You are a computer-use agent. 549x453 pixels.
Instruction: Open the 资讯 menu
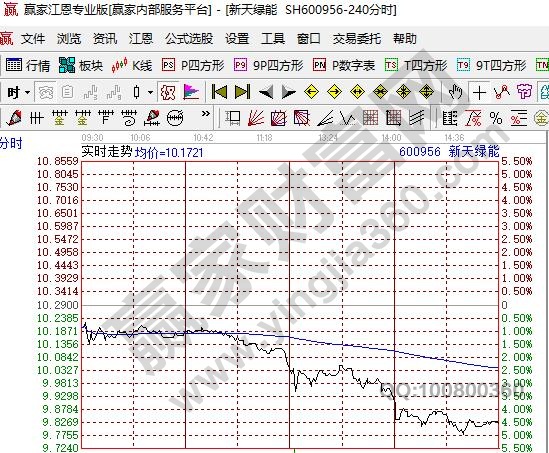(x=105, y=39)
